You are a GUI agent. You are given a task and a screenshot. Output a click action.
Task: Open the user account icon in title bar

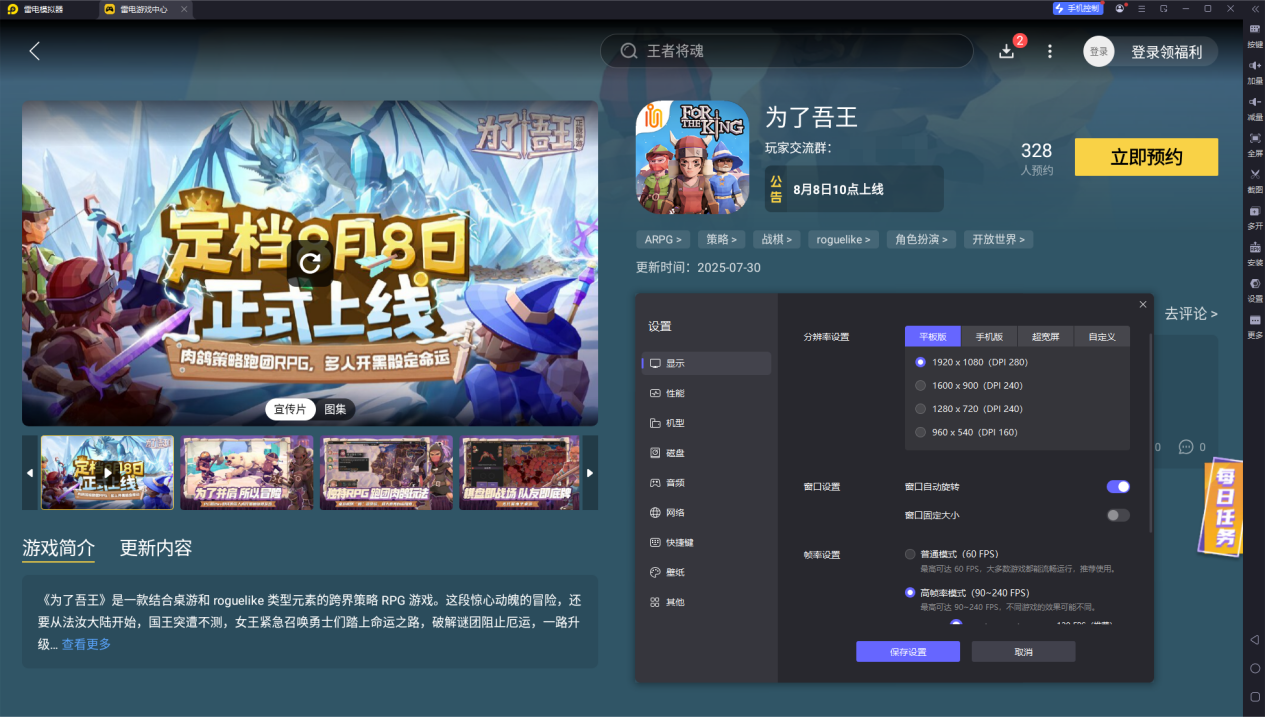pos(1120,8)
